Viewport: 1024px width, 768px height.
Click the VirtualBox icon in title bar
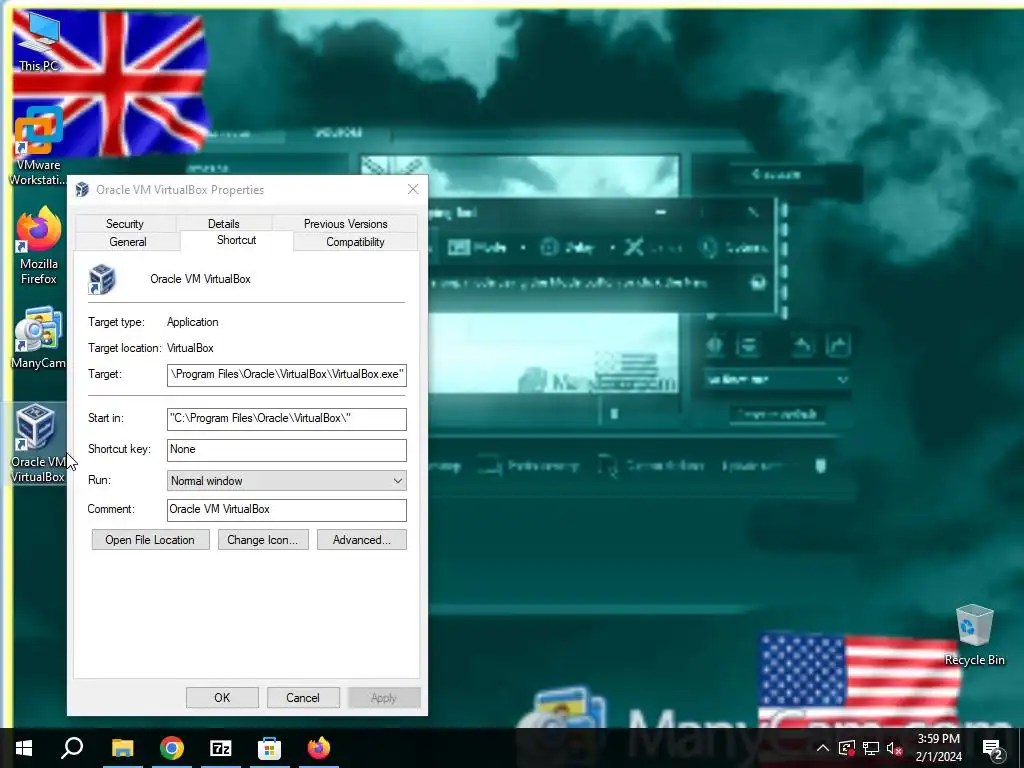pyautogui.click(x=82, y=189)
